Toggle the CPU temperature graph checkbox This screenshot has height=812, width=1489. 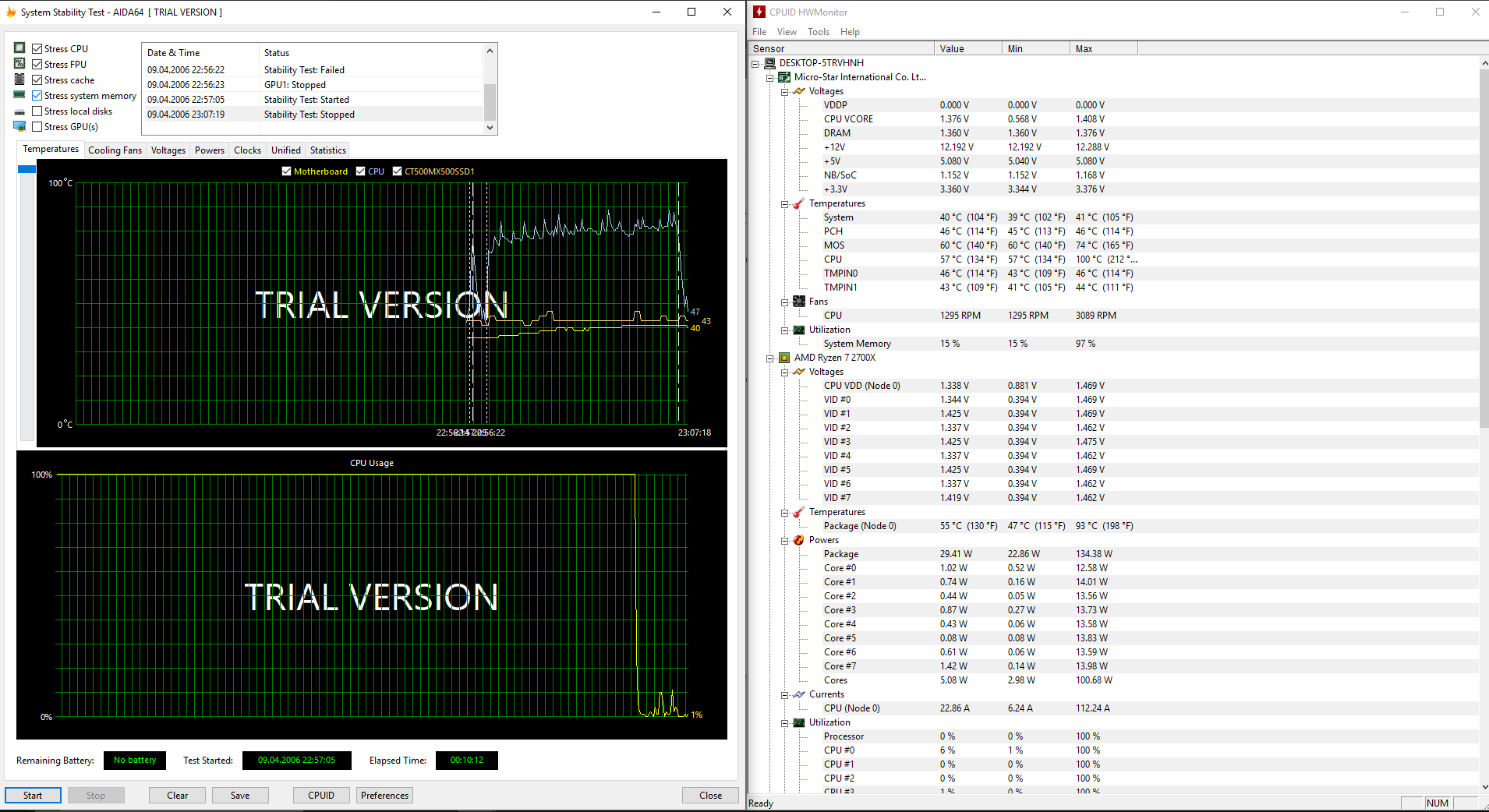(x=360, y=171)
